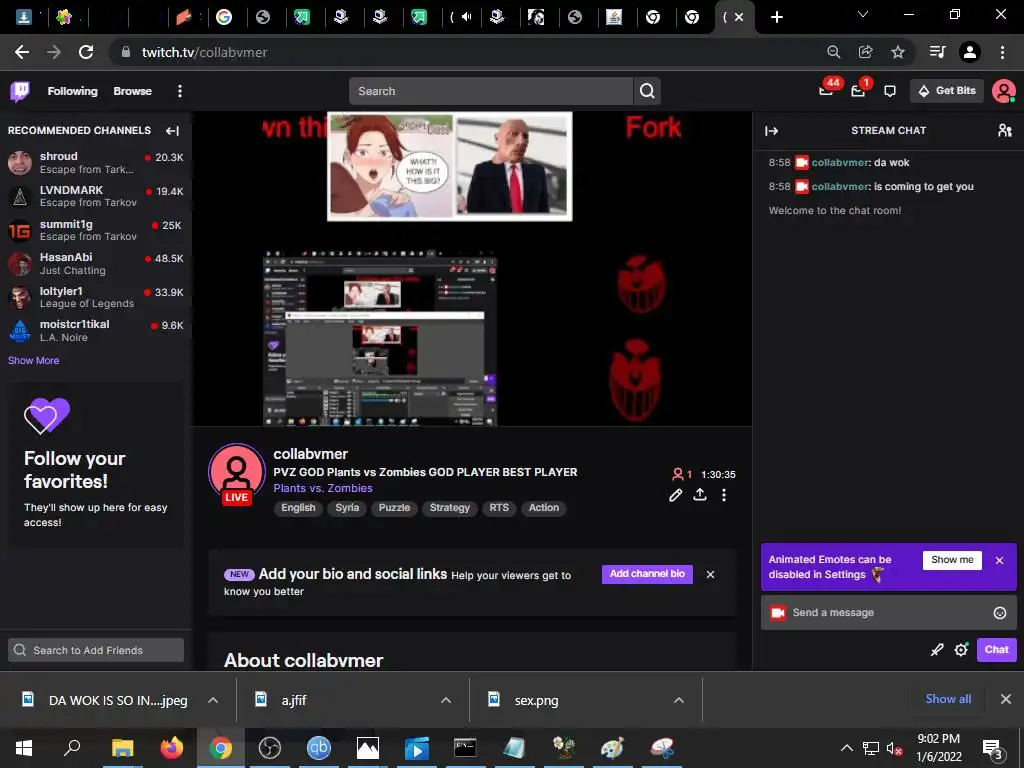Go to the Following tab
Viewport: 1024px width, 768px height.
click(x=72, y=91)
